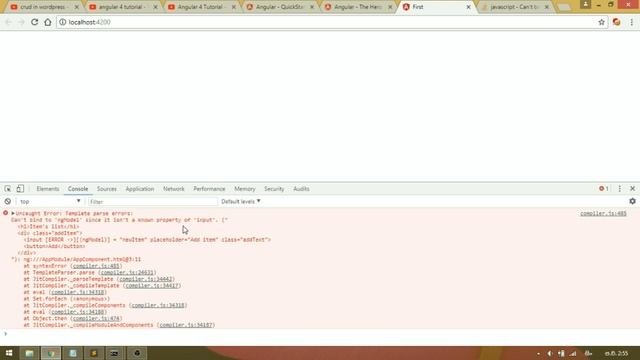Click the network signal tray icon
This screenshot has height=360, width=640.
click(573, 353)
